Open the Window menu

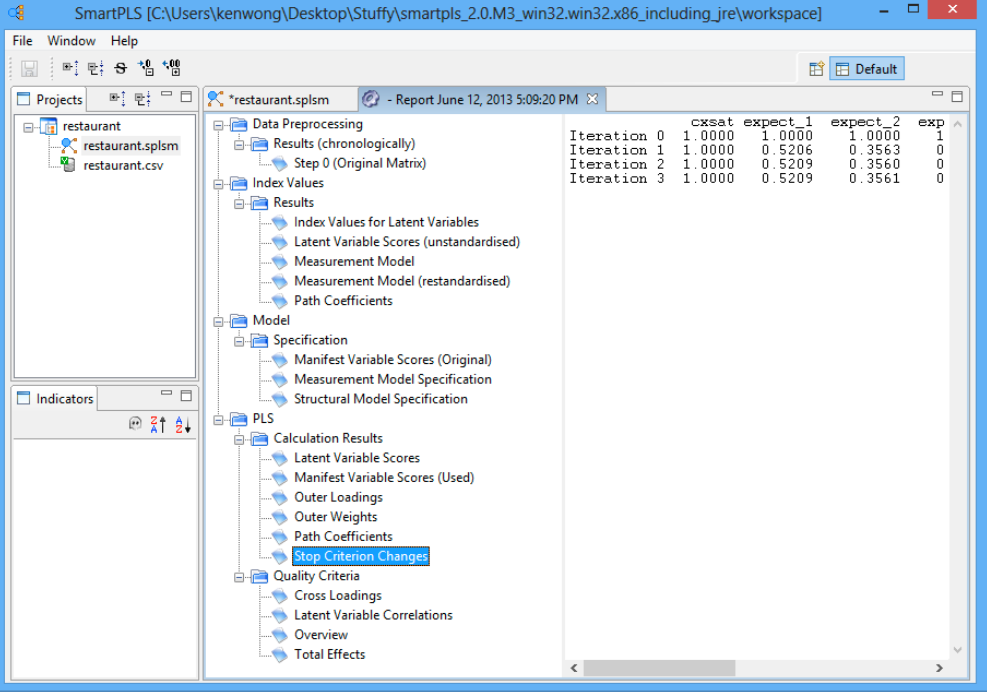[x=71, y=41]
